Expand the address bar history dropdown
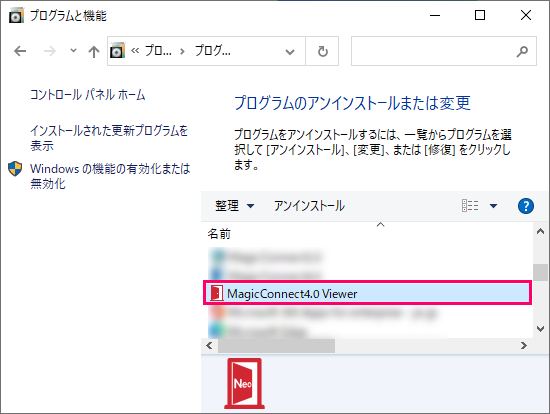This screenshot has height=414, width=550. pos(290,52)
